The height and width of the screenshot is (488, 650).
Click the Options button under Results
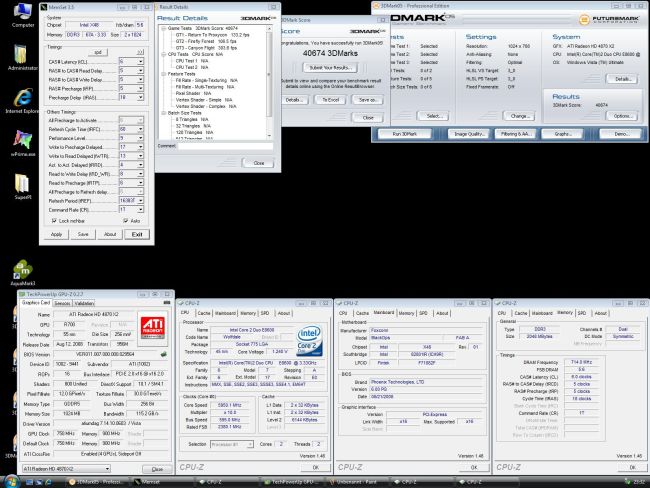[622, 116]
